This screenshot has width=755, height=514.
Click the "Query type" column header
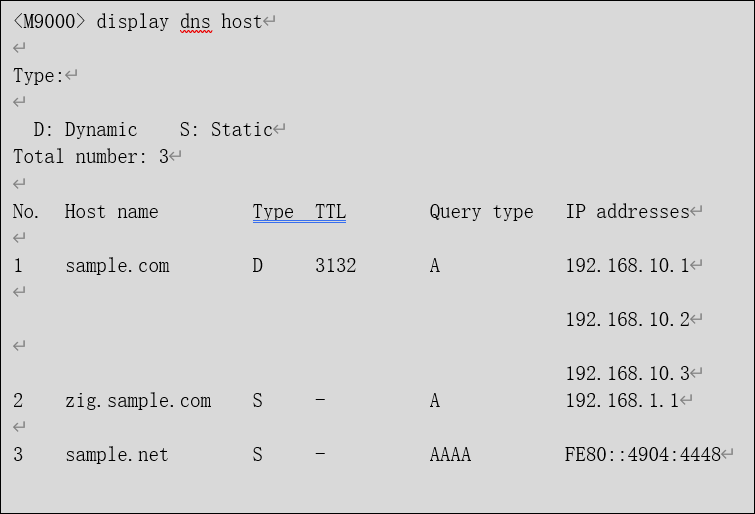coord(481,212)
